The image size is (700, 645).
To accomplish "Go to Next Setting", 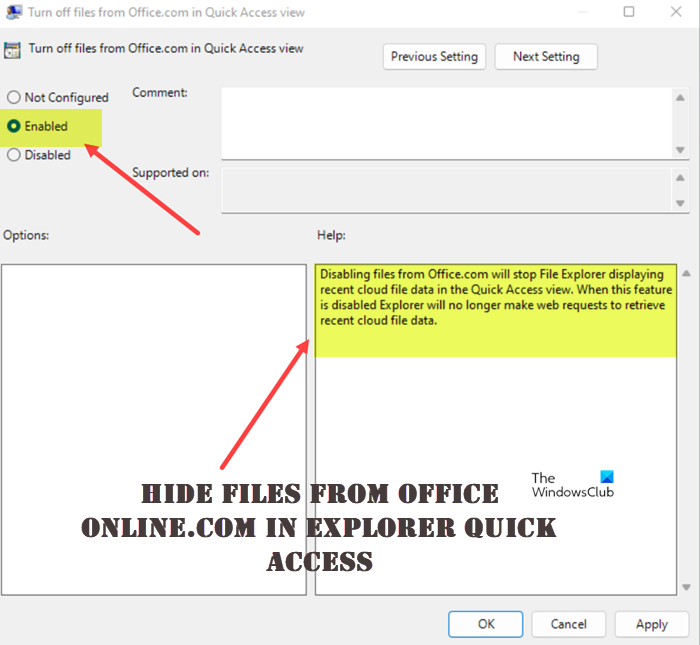I will coord(546,57).
